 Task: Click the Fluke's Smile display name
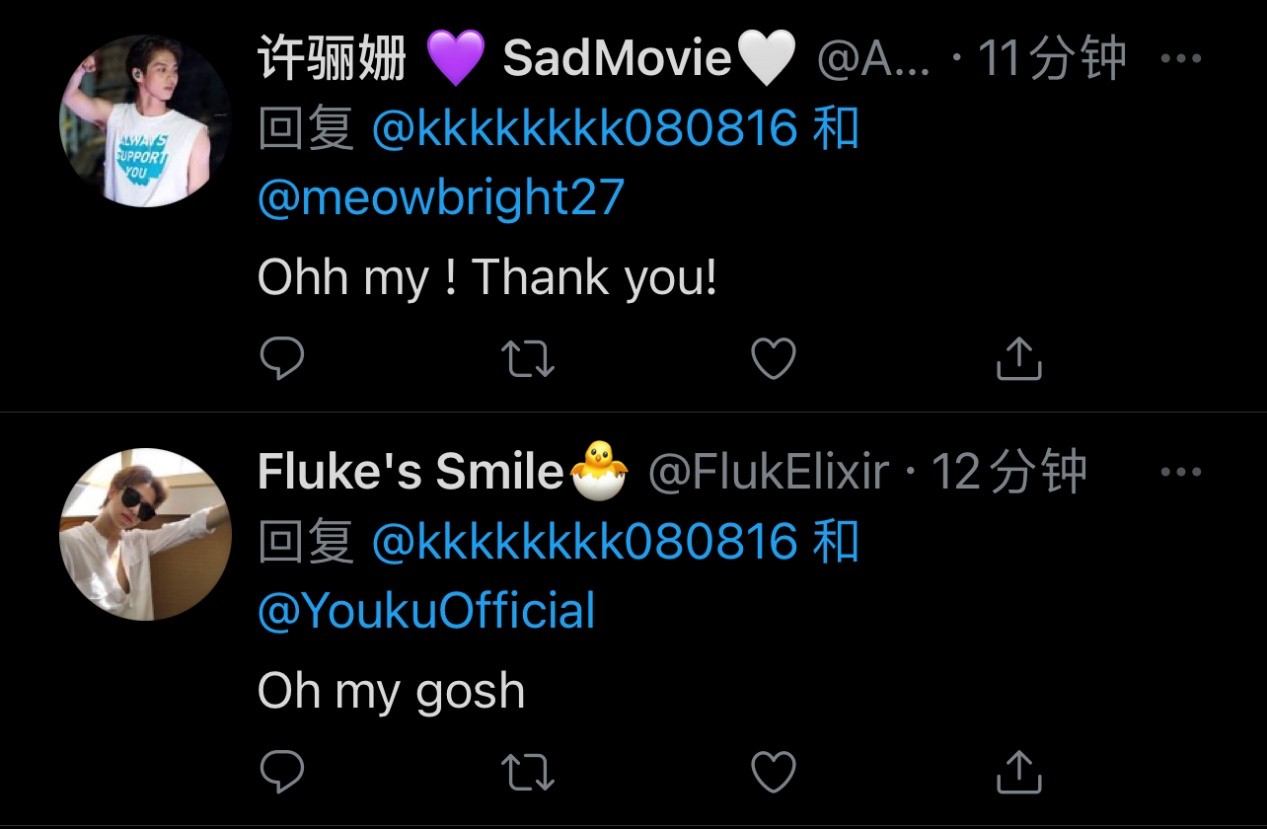410,472
